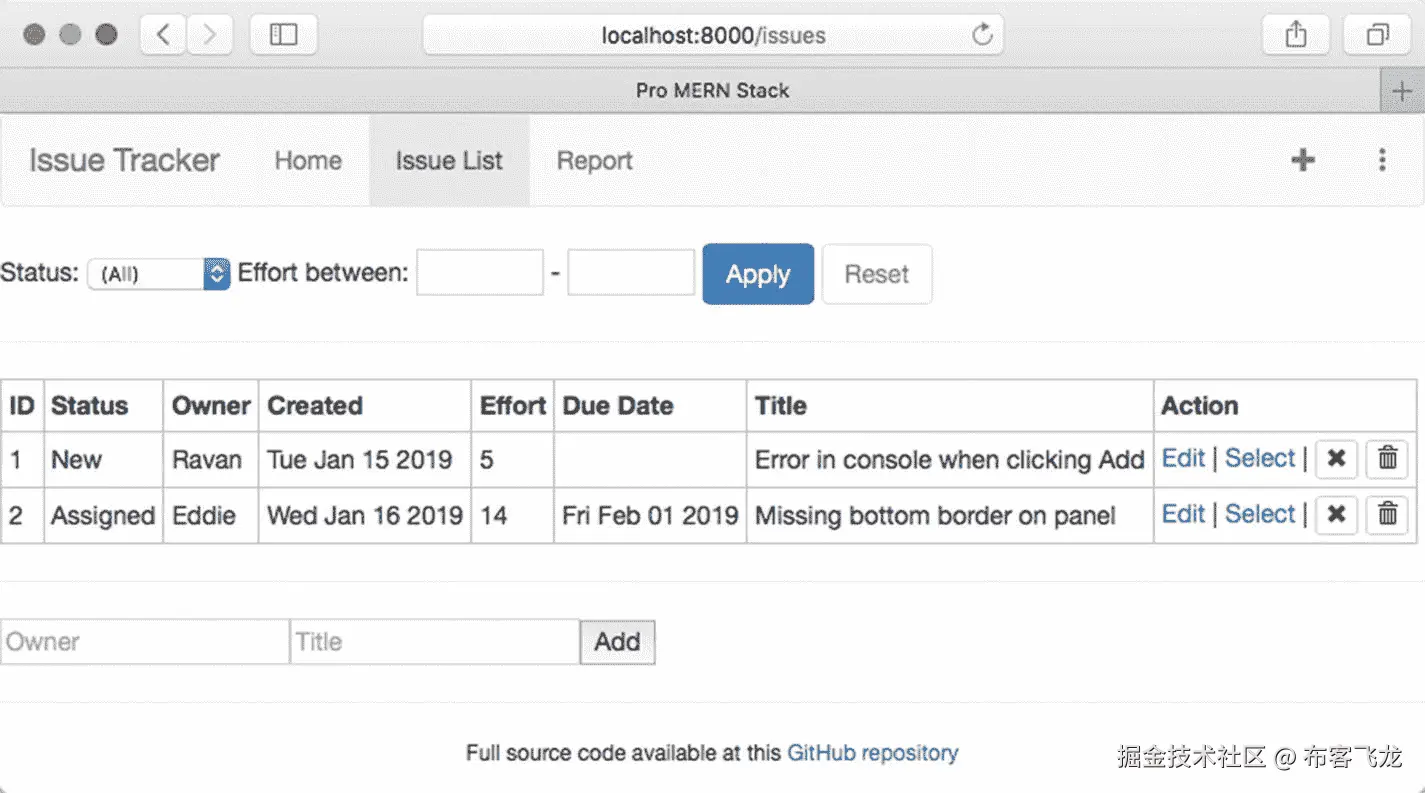The image size is (1425, 793).
Task: Close issue 1 with X icon
Action: coord(1336,459)
